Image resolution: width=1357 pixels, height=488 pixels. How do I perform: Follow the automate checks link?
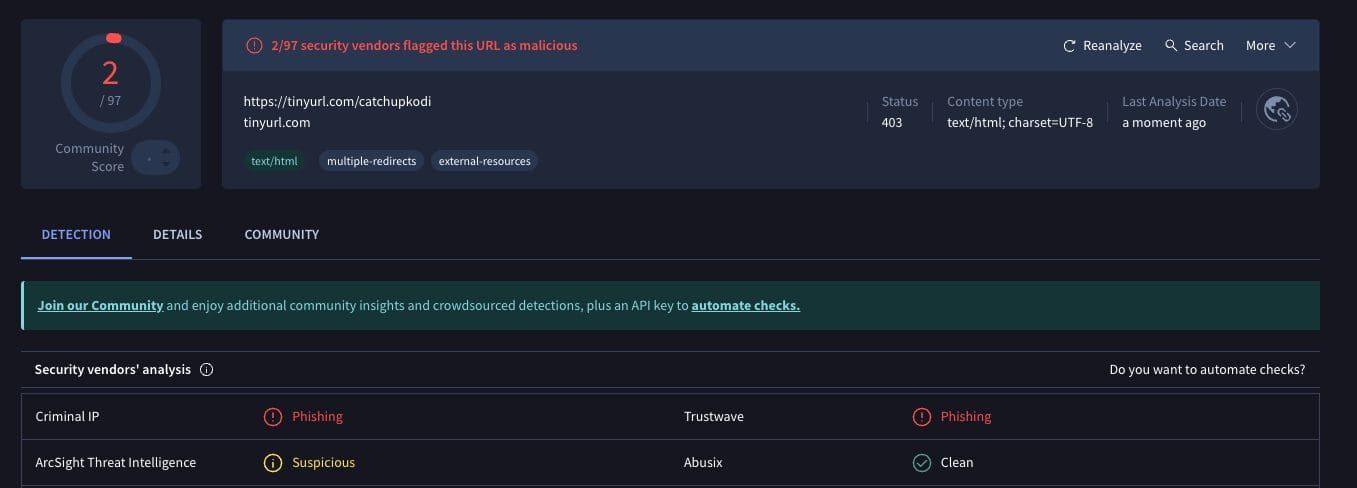pyautogui.click(x=746, y=306)
